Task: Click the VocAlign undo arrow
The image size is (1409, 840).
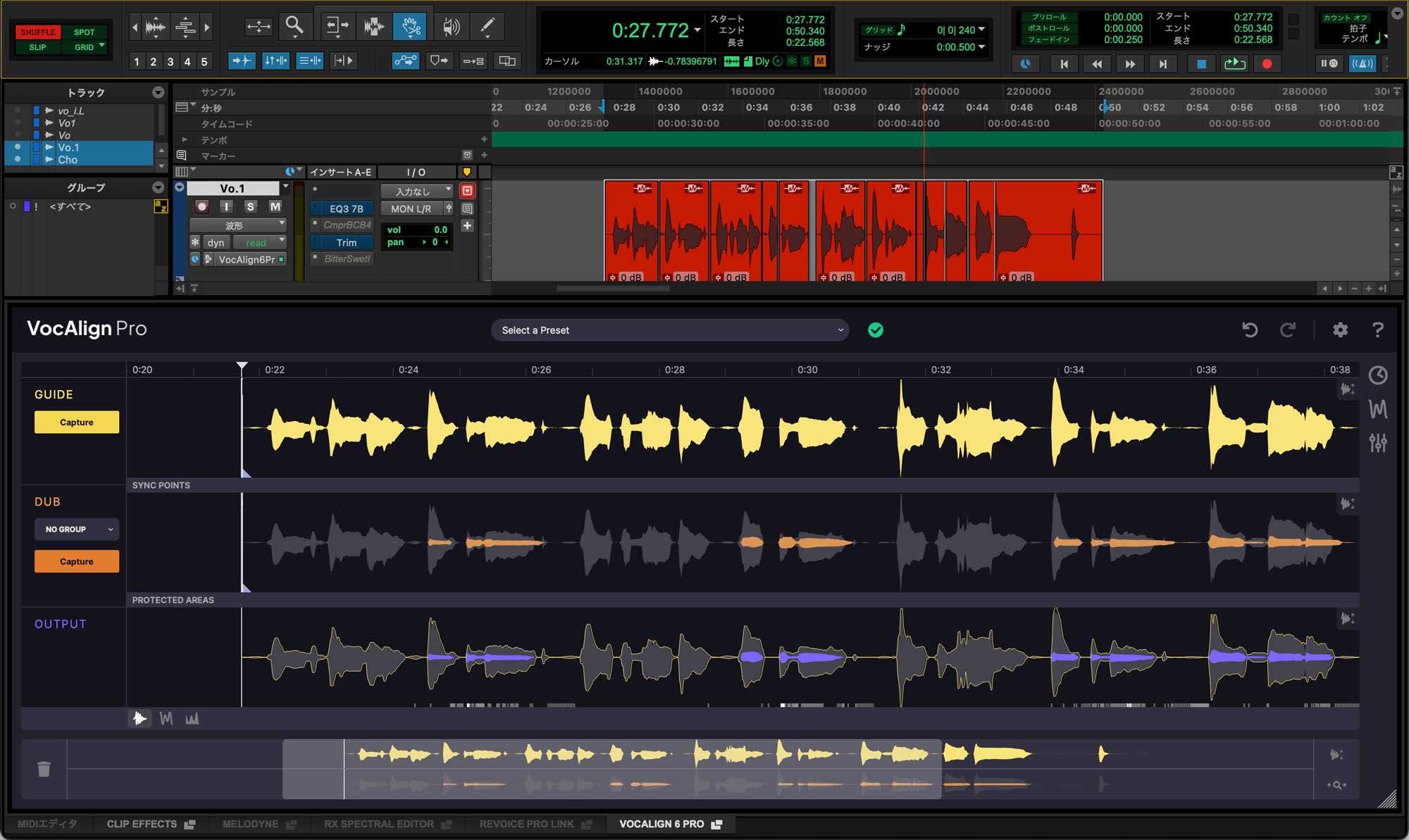Action: (1250, 330)
